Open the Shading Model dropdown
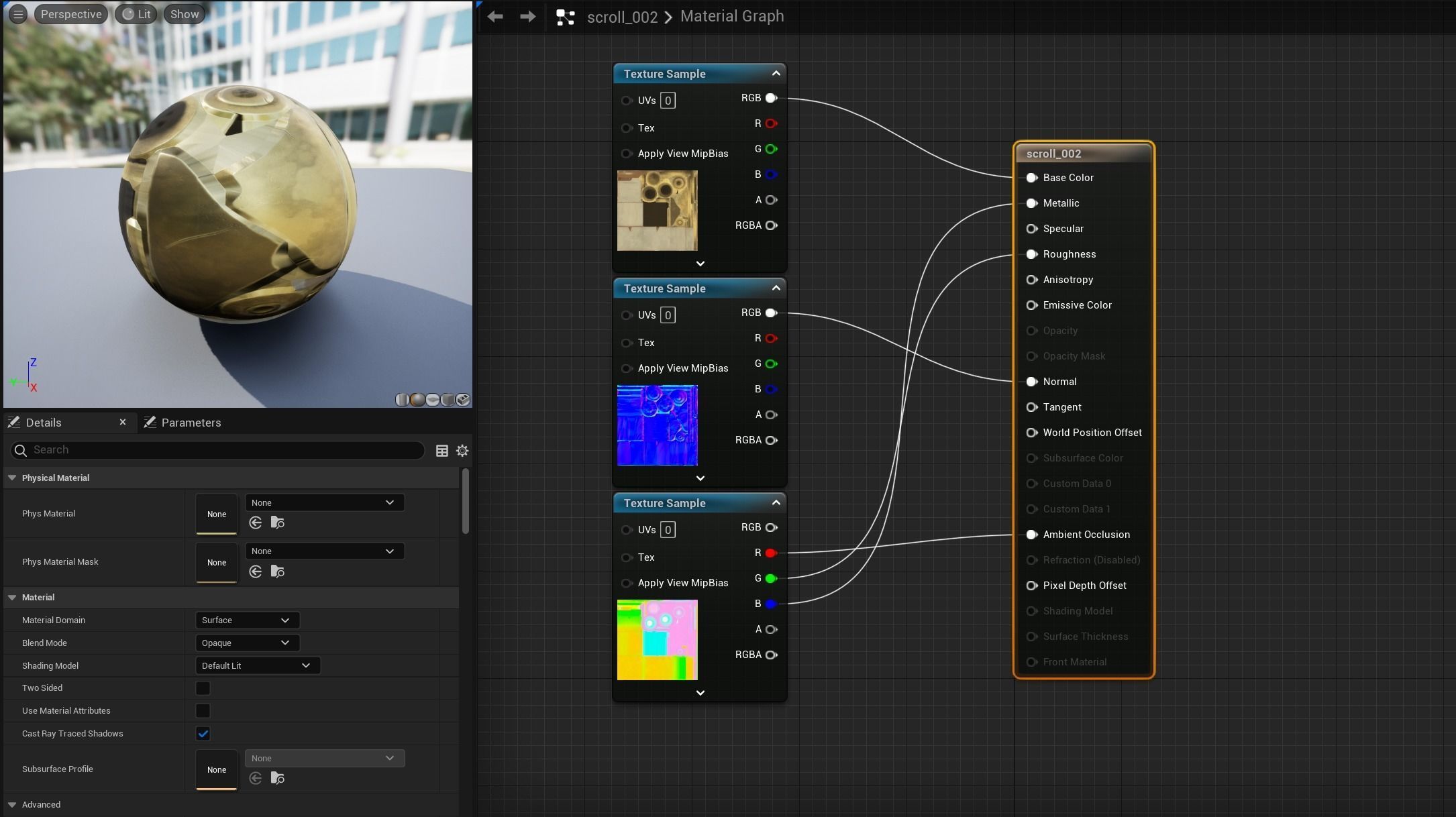This screenshot has height=817, width=1456. coord(256,665)
